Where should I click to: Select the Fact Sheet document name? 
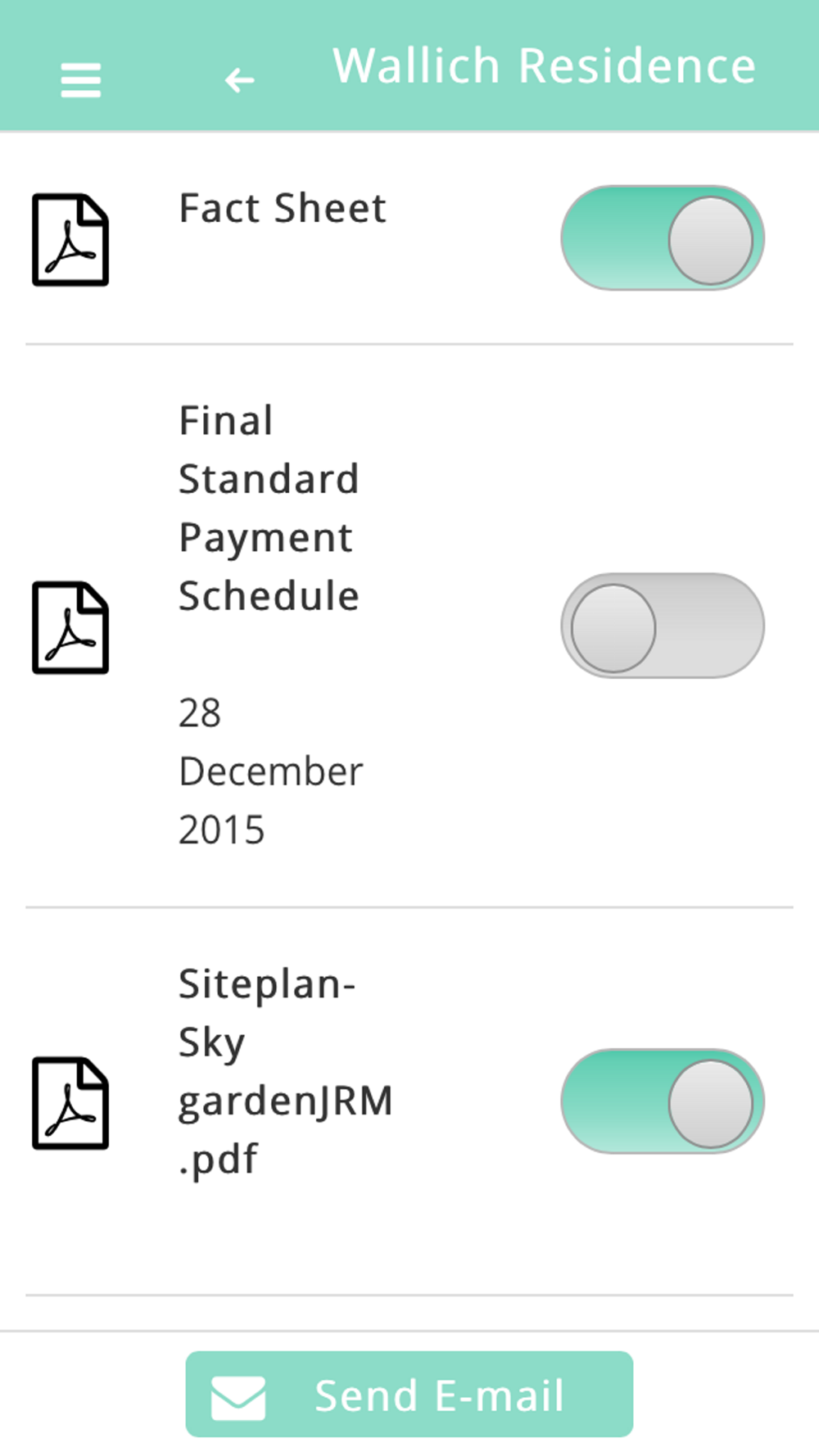click(283, 209)
